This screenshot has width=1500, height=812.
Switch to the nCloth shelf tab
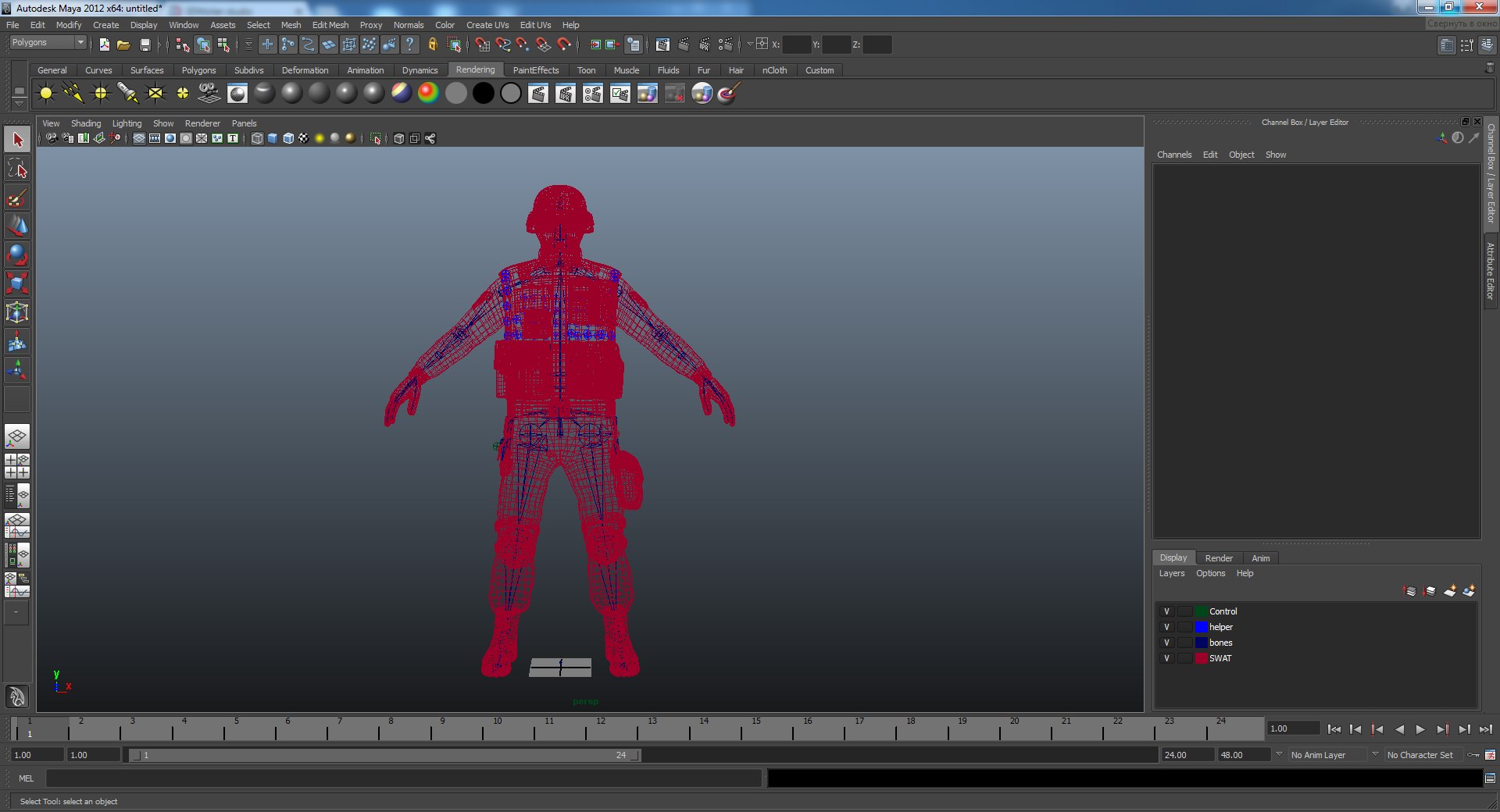(775, 70)
